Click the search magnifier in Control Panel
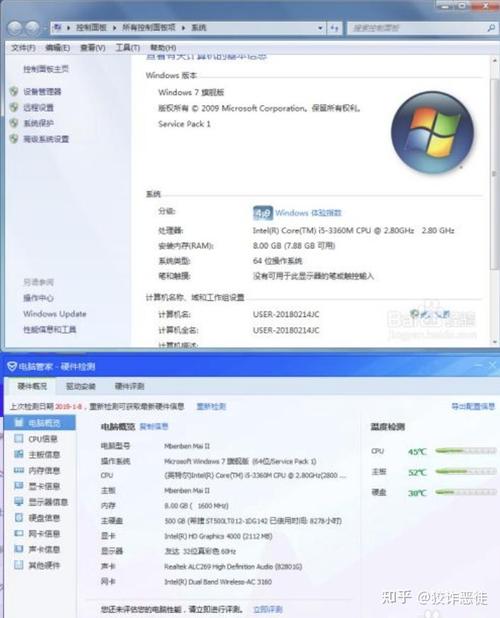This screenshot has height=618, width=500. (x=491, y=28)
